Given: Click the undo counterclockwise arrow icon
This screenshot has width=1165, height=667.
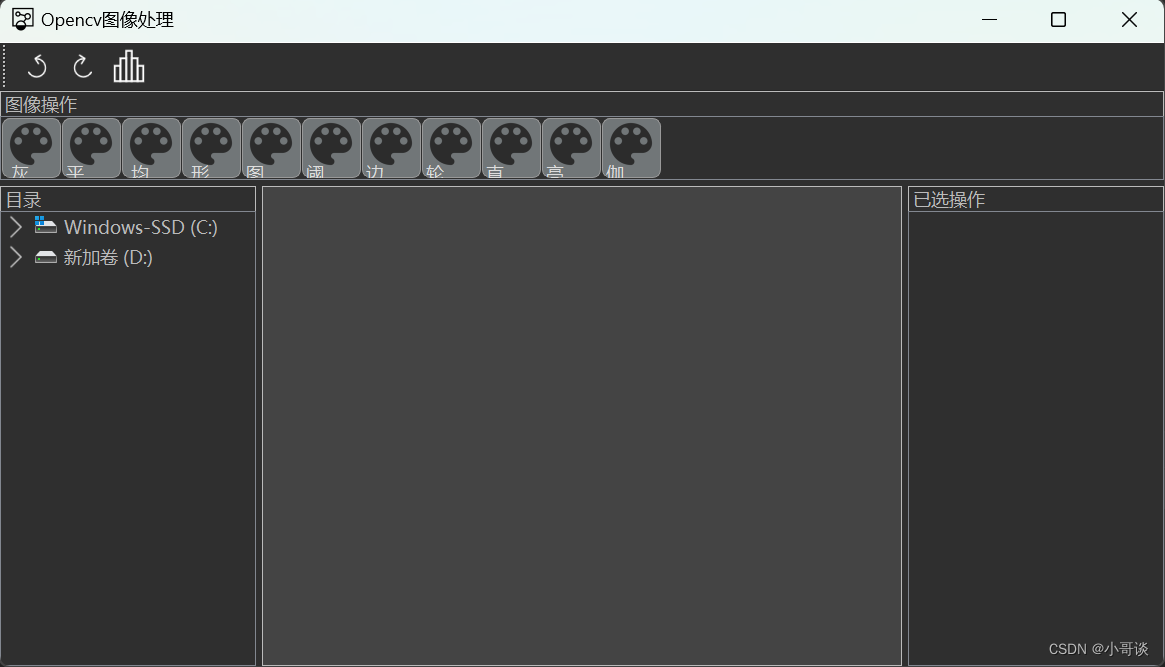Looking at the screenshot, I should point(36,67).
